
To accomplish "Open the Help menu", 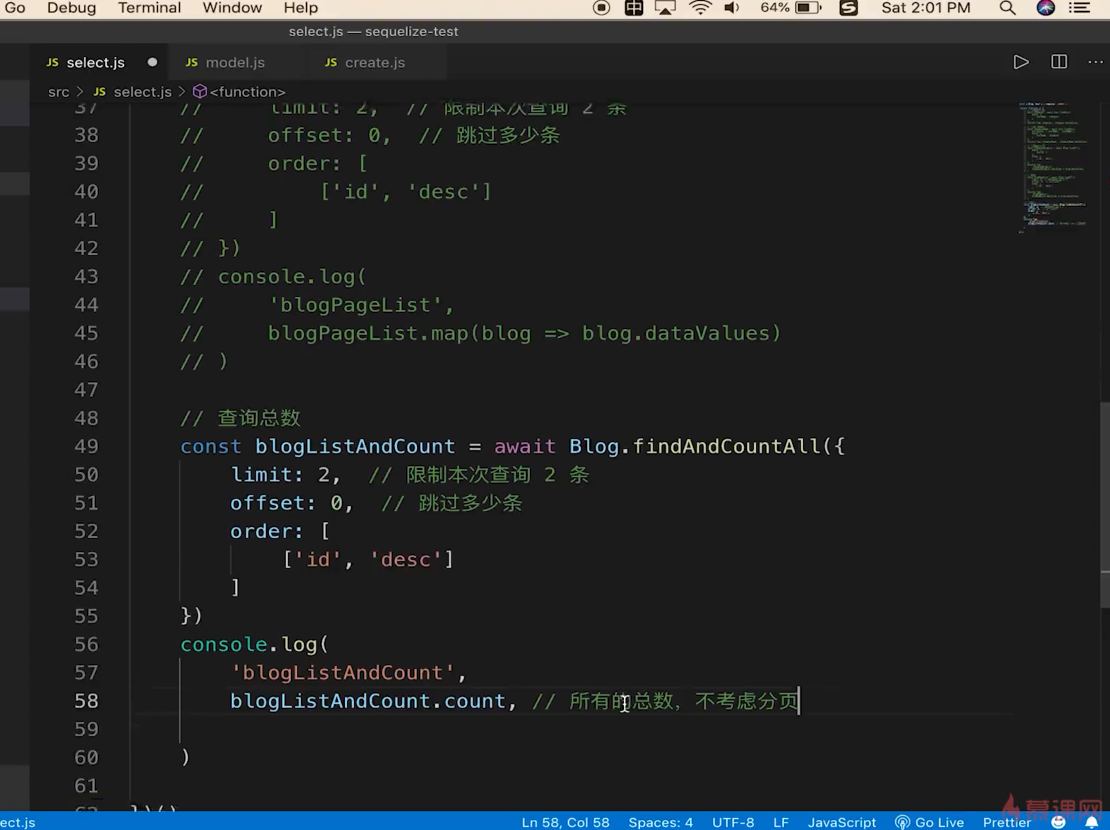I will click(301, 8).
